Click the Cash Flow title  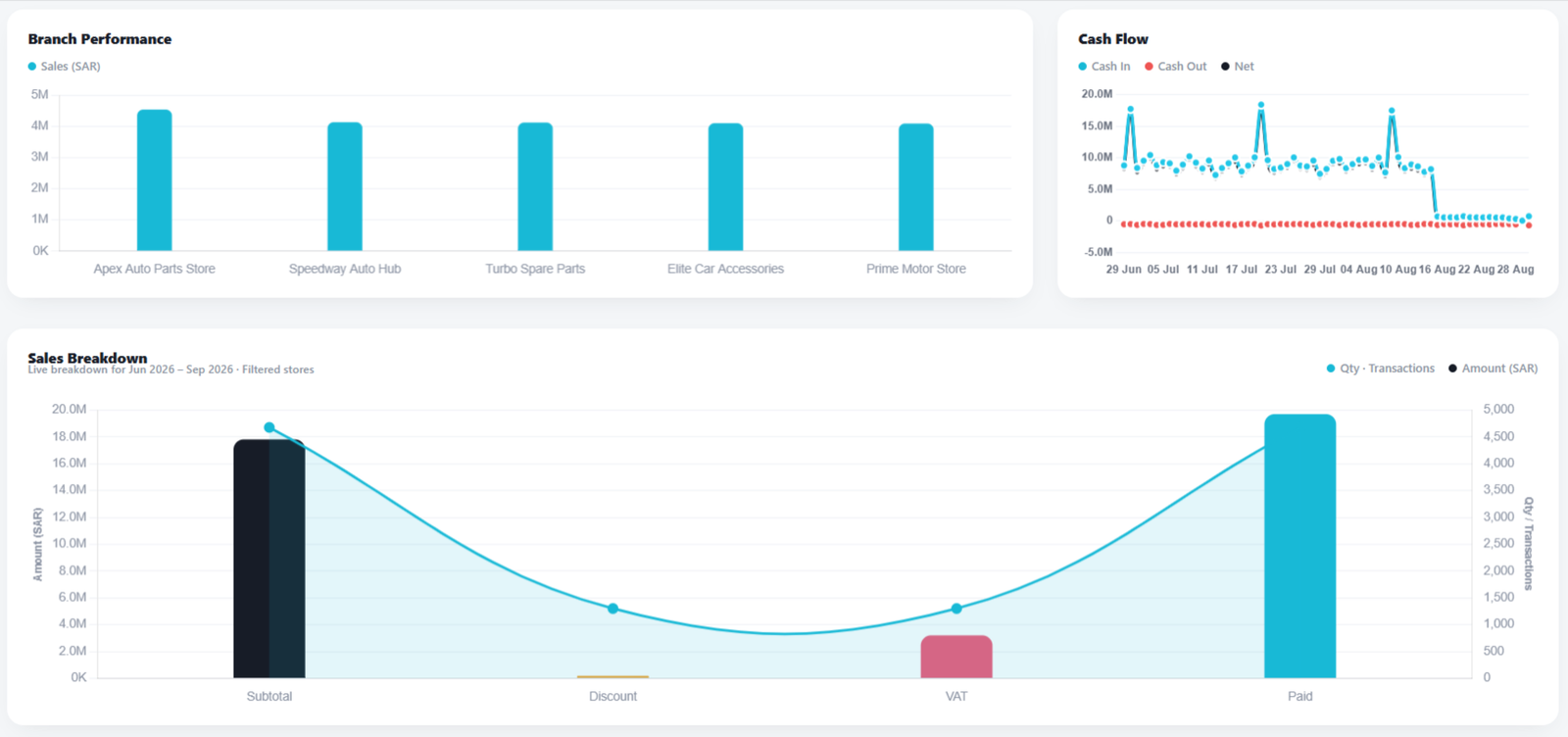1113,39
